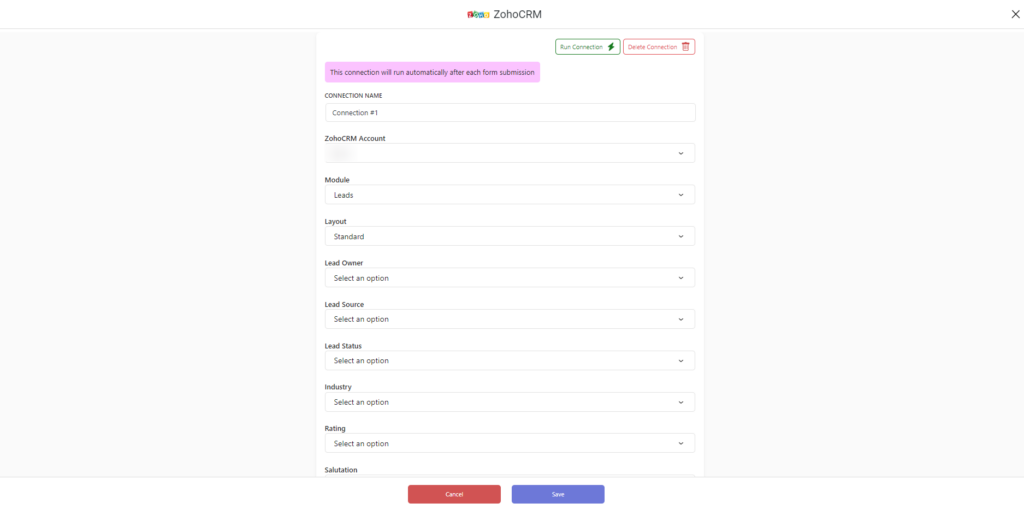Click the Connection Name input field
The width and height of the screenshot is (1024, 509).
510,112
